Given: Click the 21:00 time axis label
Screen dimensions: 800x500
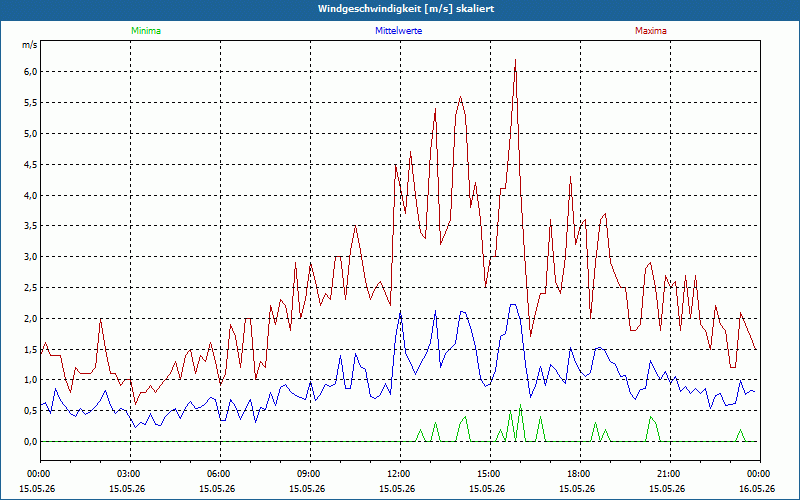Looking at the screenshot, I should (670, 474).
